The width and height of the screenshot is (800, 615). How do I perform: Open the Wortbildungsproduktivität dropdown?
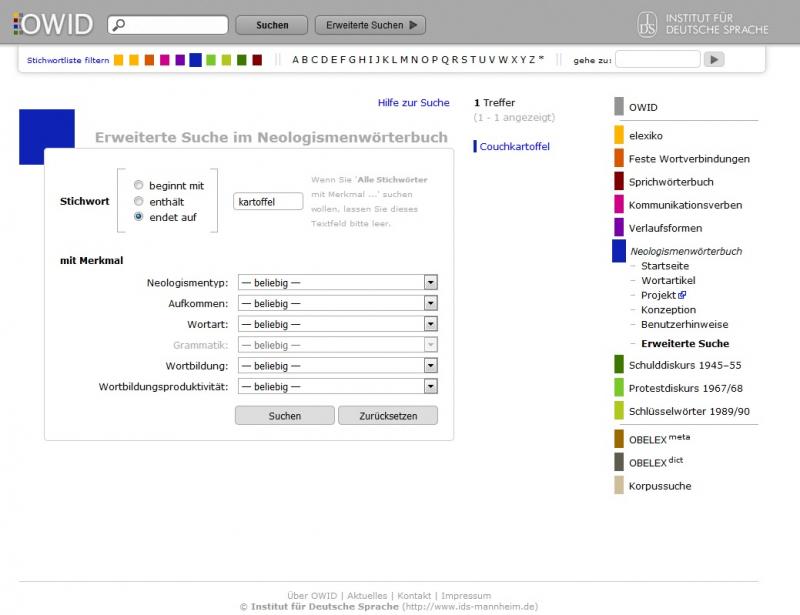338,387
